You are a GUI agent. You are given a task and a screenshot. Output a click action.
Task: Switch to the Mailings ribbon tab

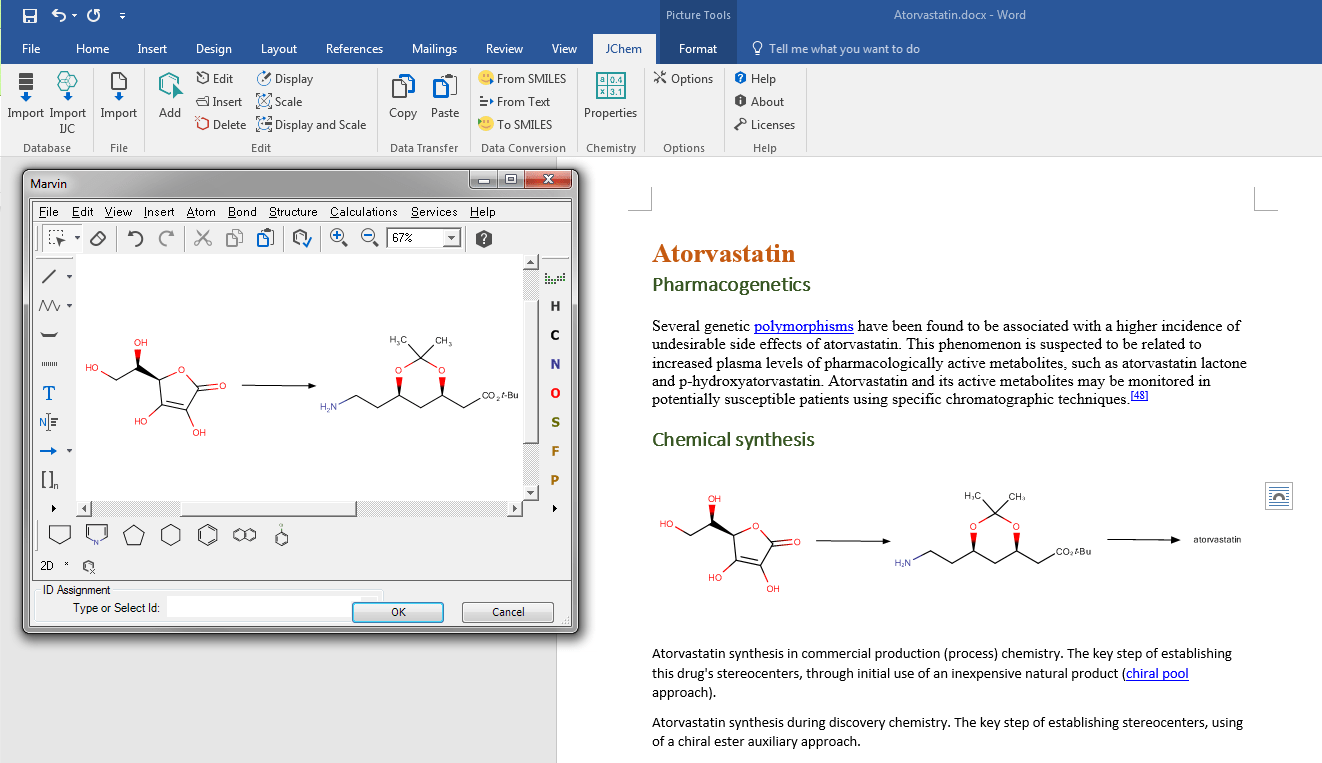(434, 48)
